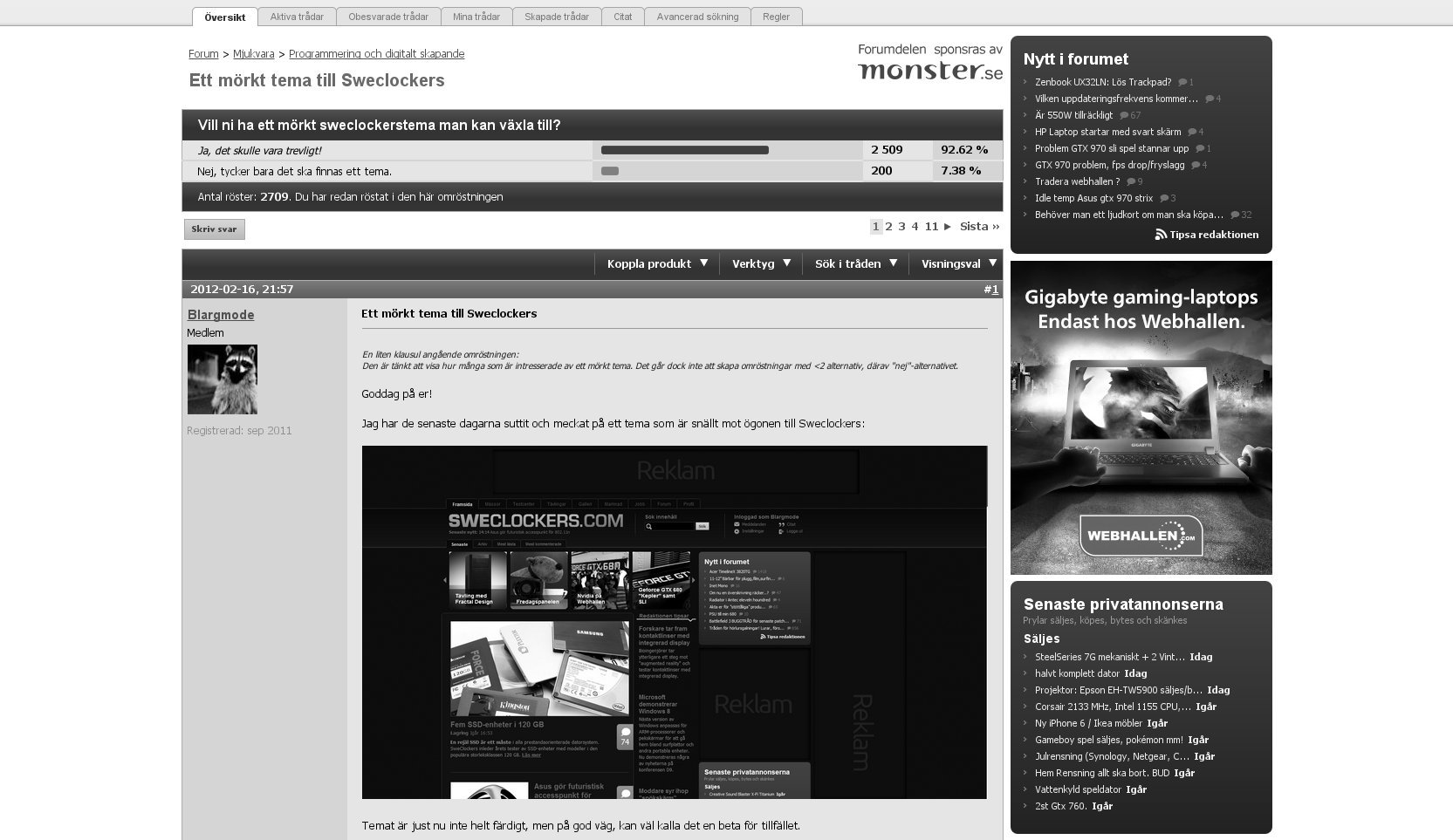The width and height of the screenshot is (1453, 840).
Task: Open thread Är 550W tillräckligt
Action: 1074,115
